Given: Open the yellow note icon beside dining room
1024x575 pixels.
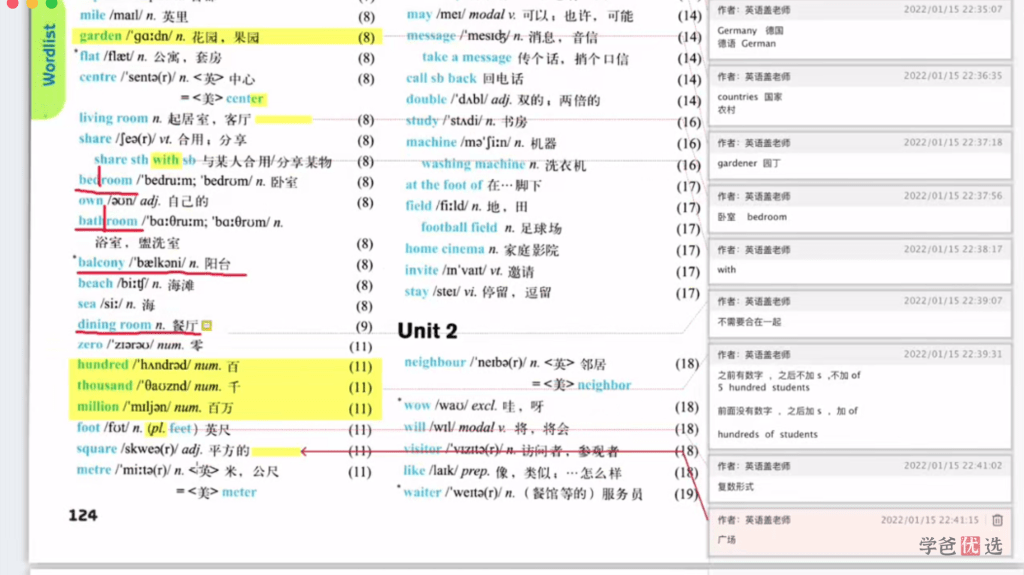Looking at the screenshot, I should click(206, 325).
